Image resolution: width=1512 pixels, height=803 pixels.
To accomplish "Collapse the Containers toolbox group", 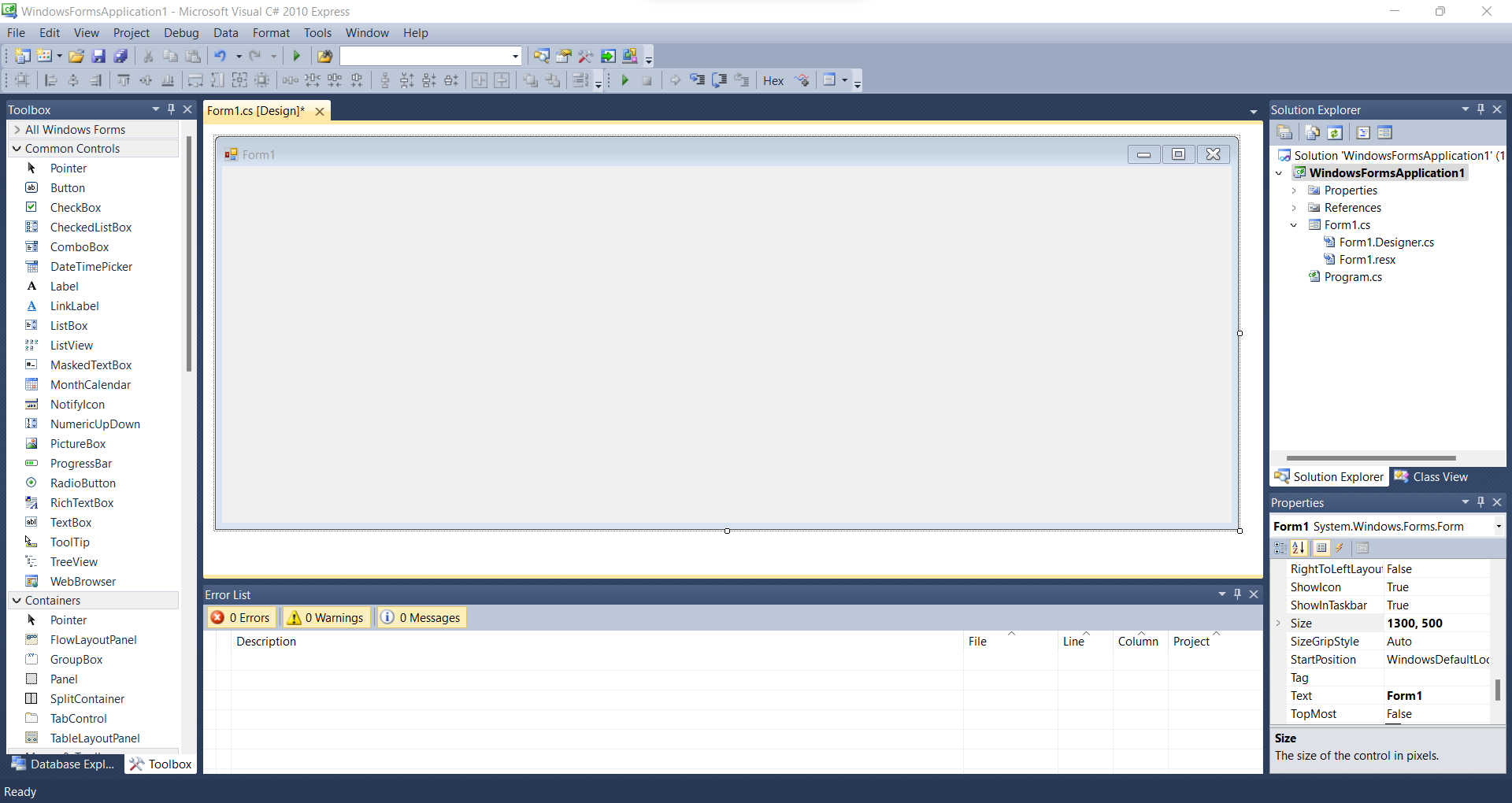I will point(17,601).
